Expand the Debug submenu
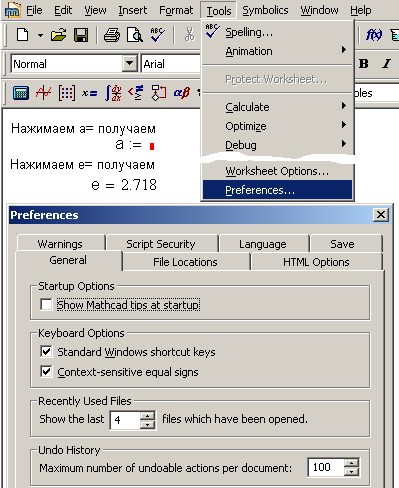 coord(278,145)
